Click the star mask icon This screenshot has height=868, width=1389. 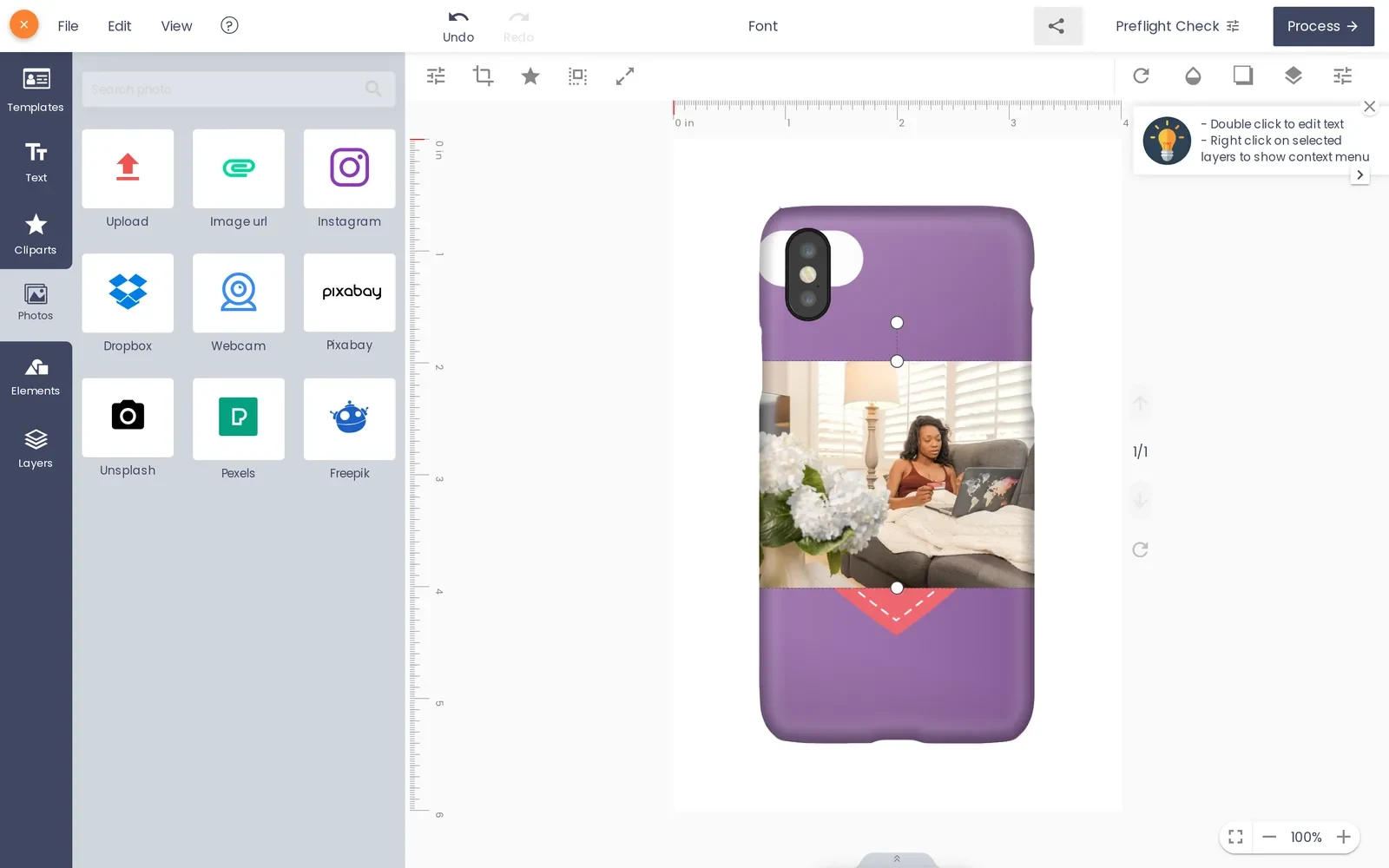530,76
